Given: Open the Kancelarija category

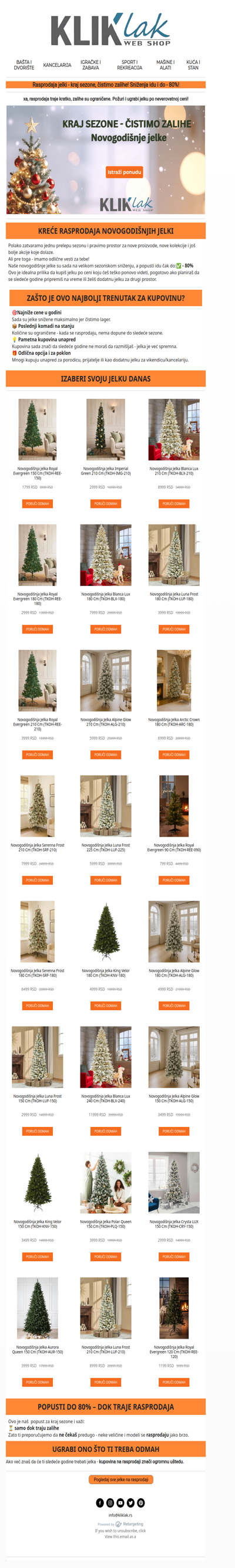Looking at the screenshot, I should 57,65.
